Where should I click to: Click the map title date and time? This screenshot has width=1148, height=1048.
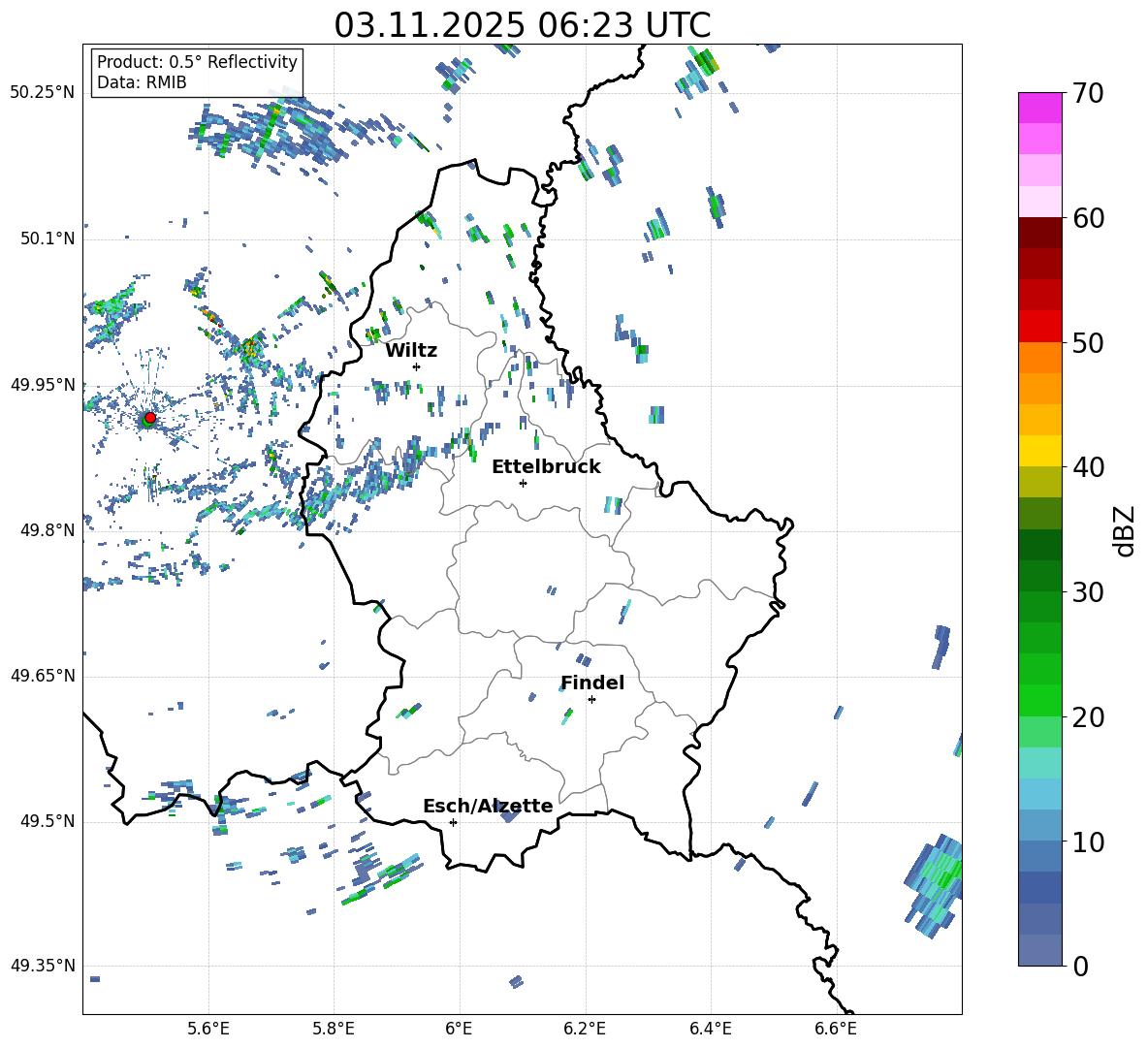(522, 25)
